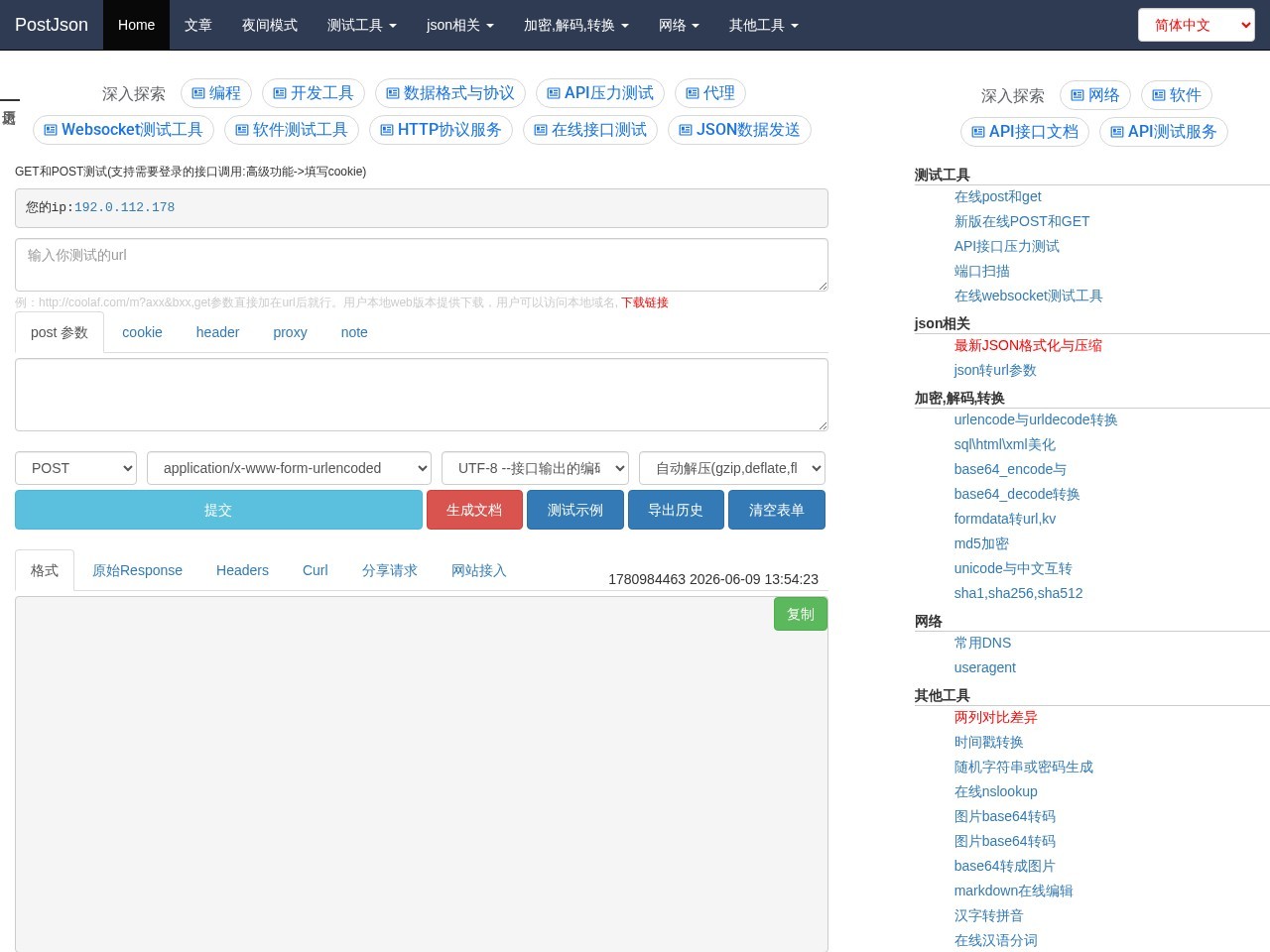Click the icon in the Websocket测试工具 tag
Screen dimensions: 1270x952
coord(51,130)
